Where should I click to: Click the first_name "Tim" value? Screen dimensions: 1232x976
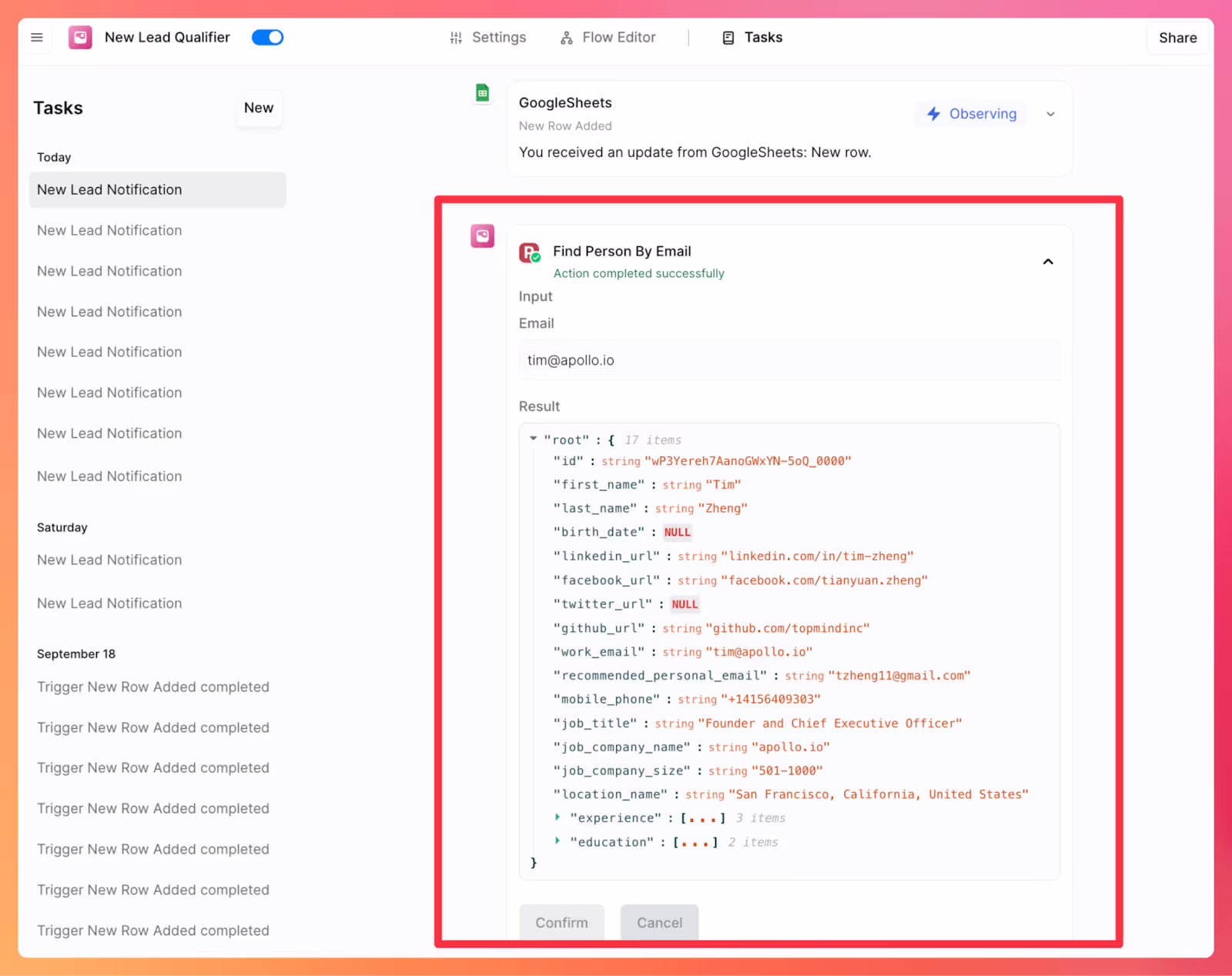point(723,484)
